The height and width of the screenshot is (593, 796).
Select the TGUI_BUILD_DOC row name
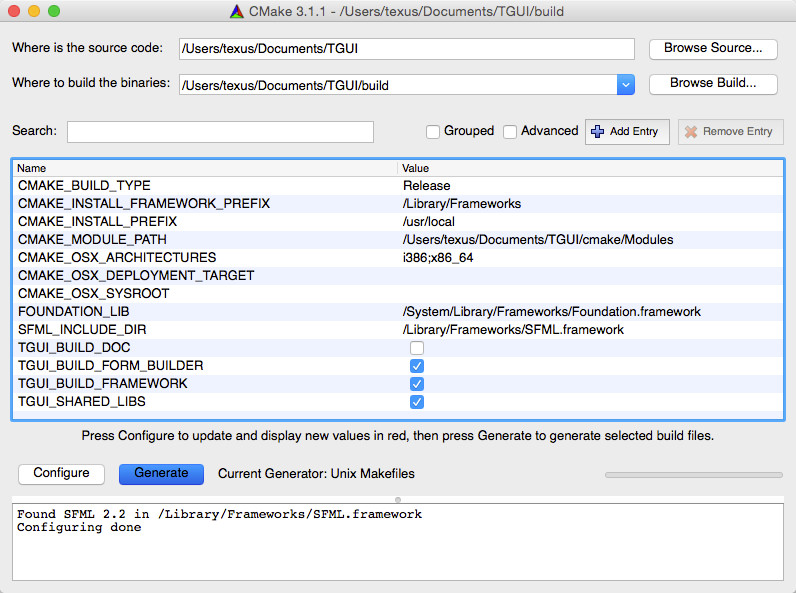click(x=74, y=348)
